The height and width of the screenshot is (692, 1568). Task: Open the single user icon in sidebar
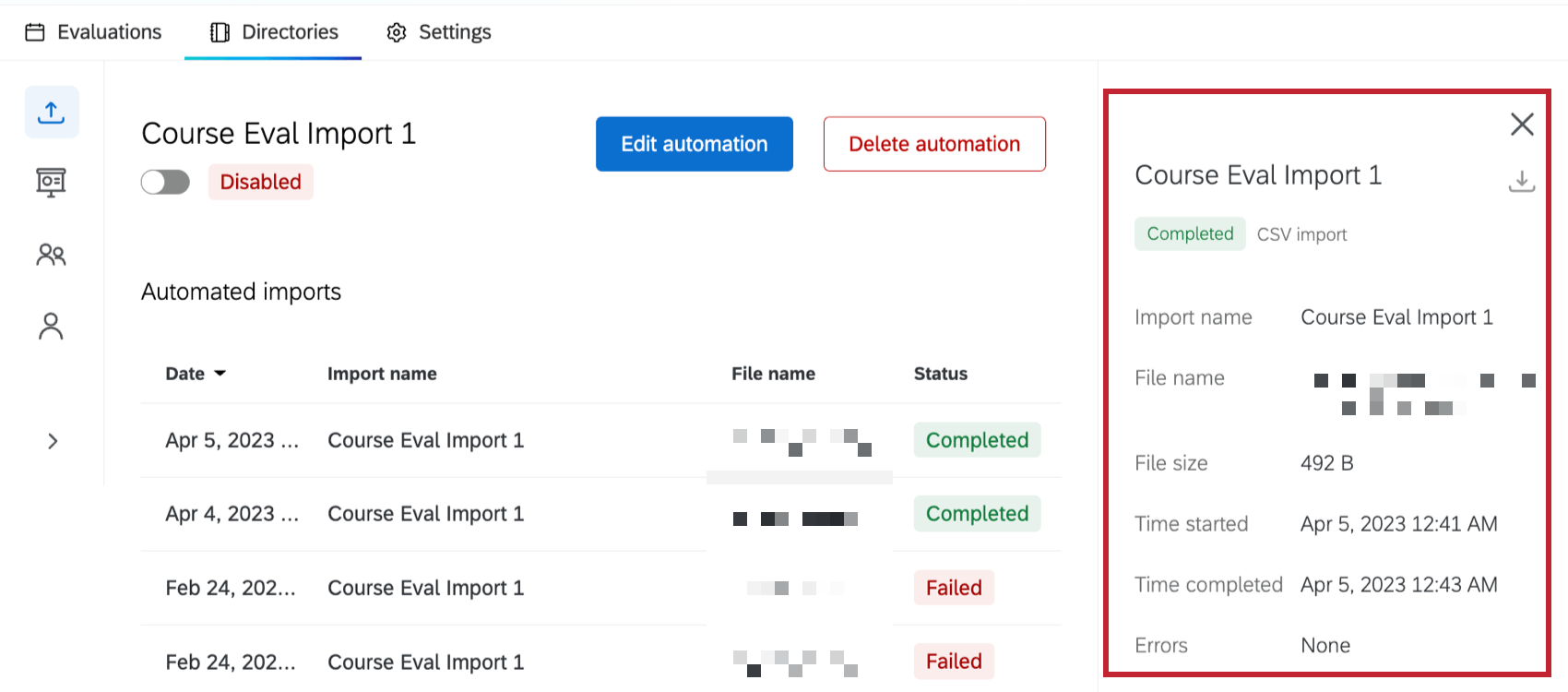click(51, 326)
